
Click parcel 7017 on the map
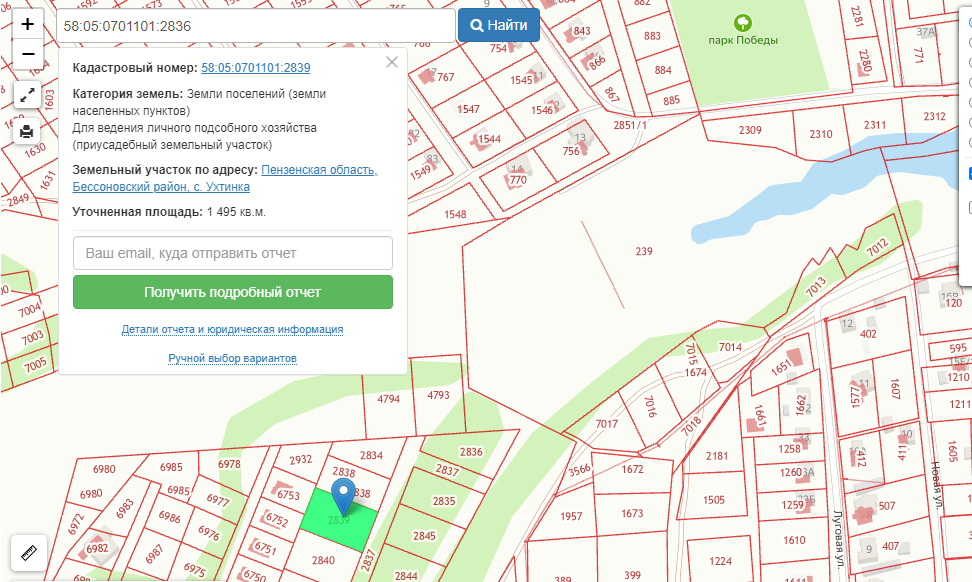[x=606, y=424]
